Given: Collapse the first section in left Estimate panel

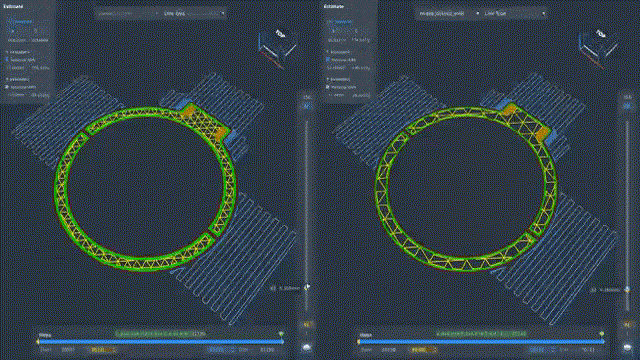Looking at the screenshot, I should pyautogui.click(x=7, y=52).
